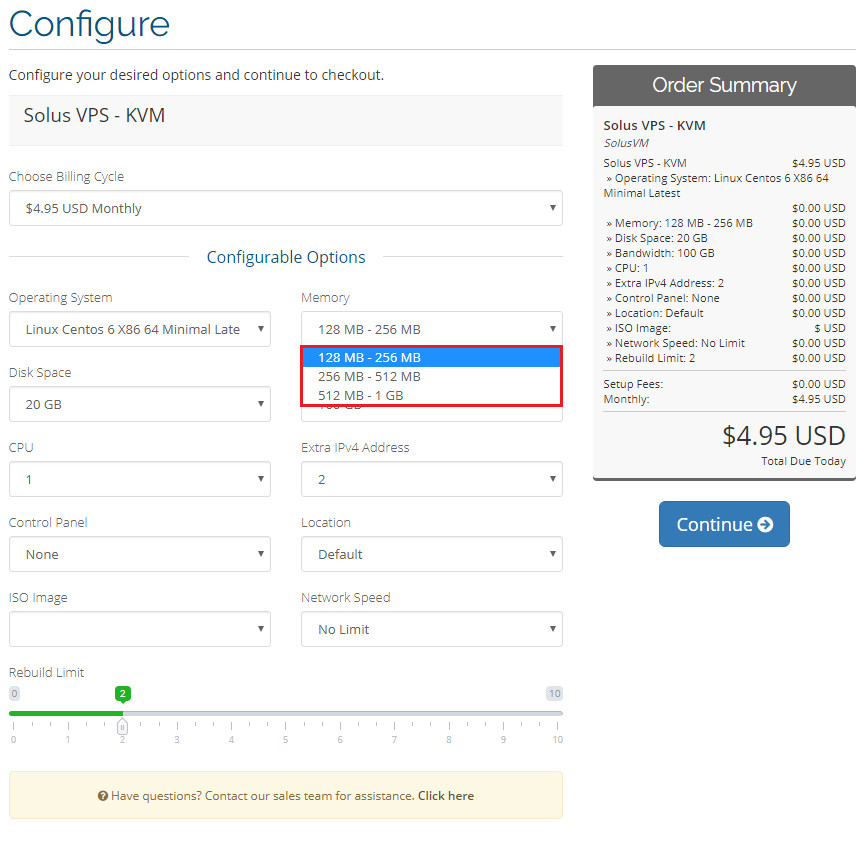The height and width of the screenshot is (841, 860).
Task: Expand the CPU dropdown
Action: pyautogui.click(x=140, y=479)
